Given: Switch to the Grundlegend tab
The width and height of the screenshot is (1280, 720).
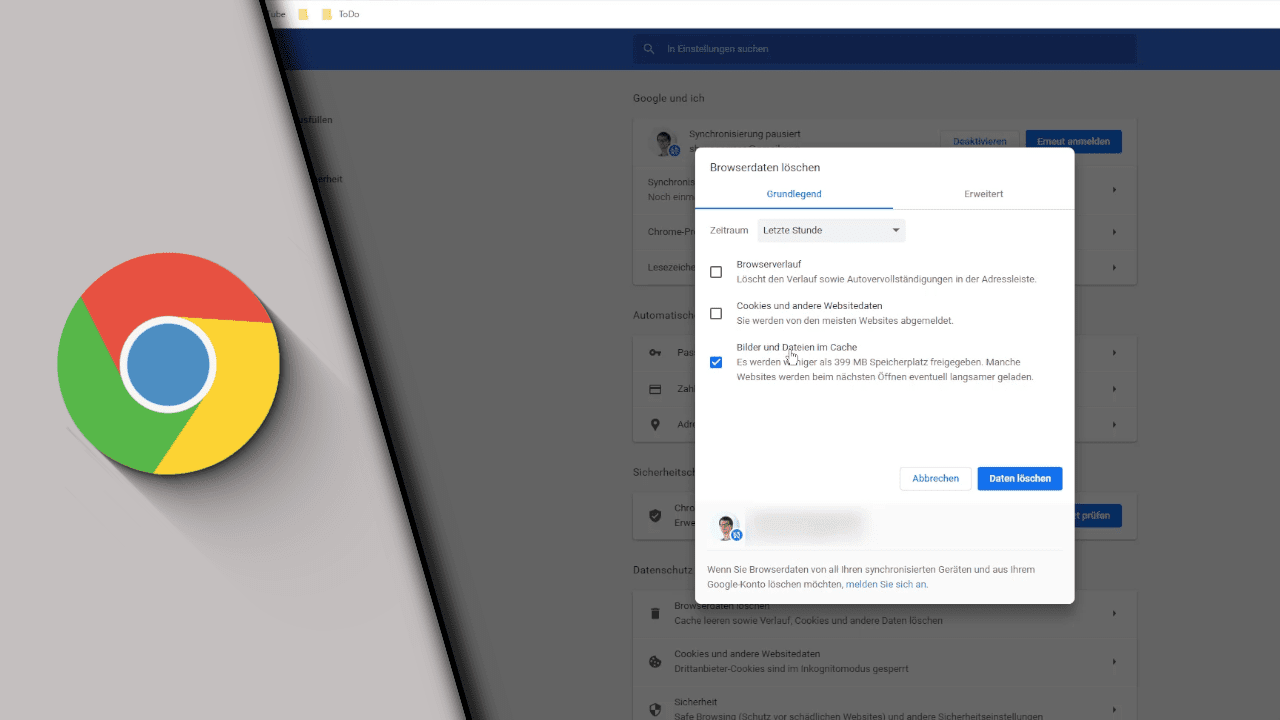Looking at the screenshot, I should [x=794, y=194].
